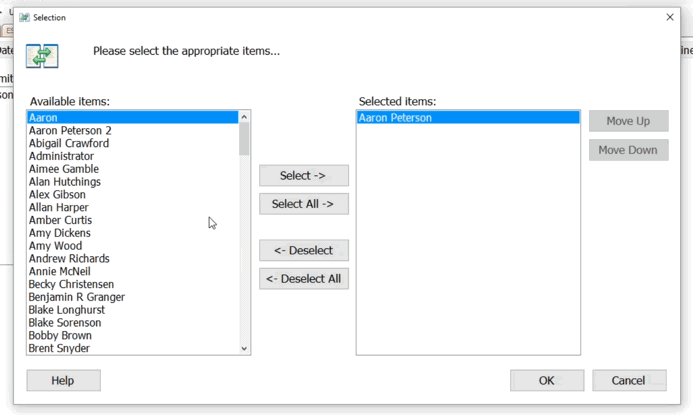Select Brent Snyder in available items
This screenshot has height=416, width=693.
pos(133,348)
